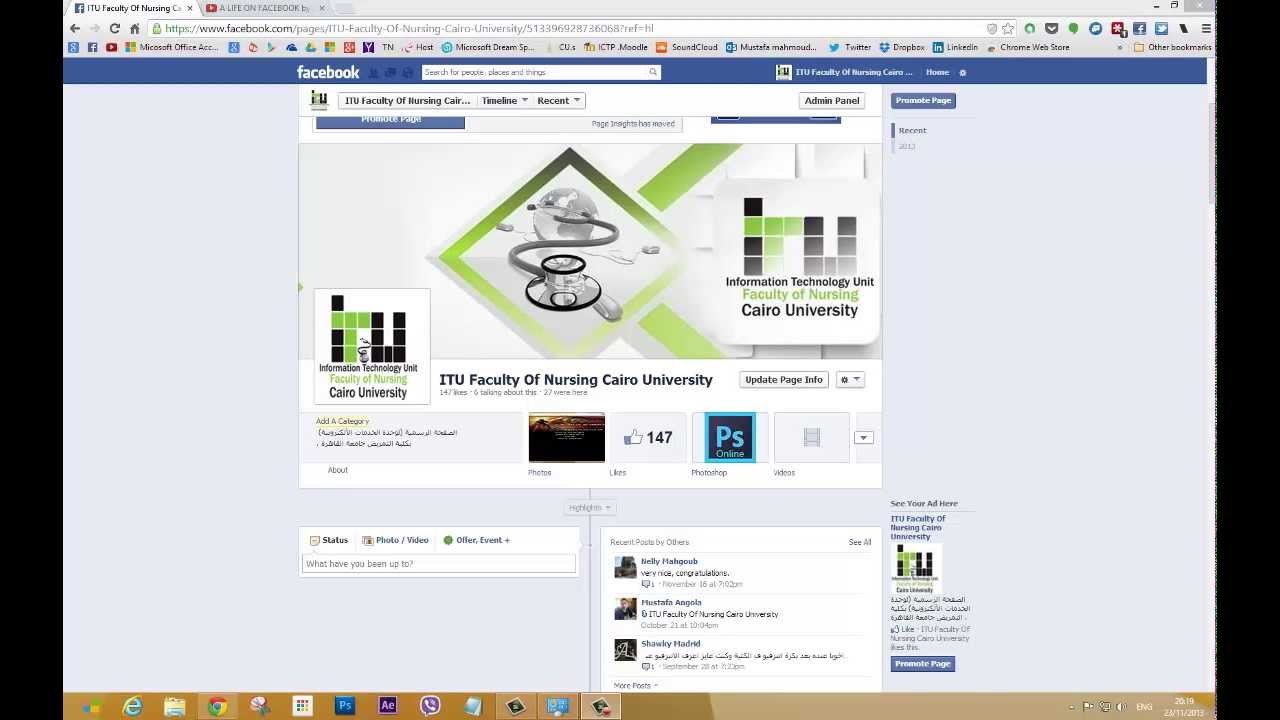Open Nelly Mahgoub's profile link
Image resolution: width=1280 pixels, height=720 pixels.
click(x=669, y=561)
